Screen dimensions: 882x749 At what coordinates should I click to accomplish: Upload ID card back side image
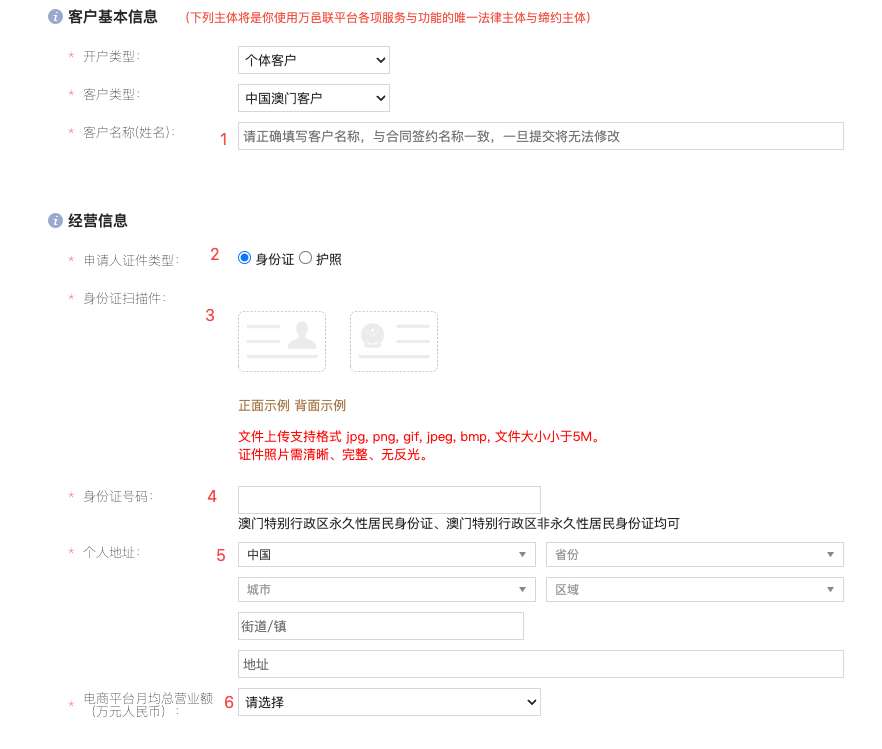click(394, 341)
